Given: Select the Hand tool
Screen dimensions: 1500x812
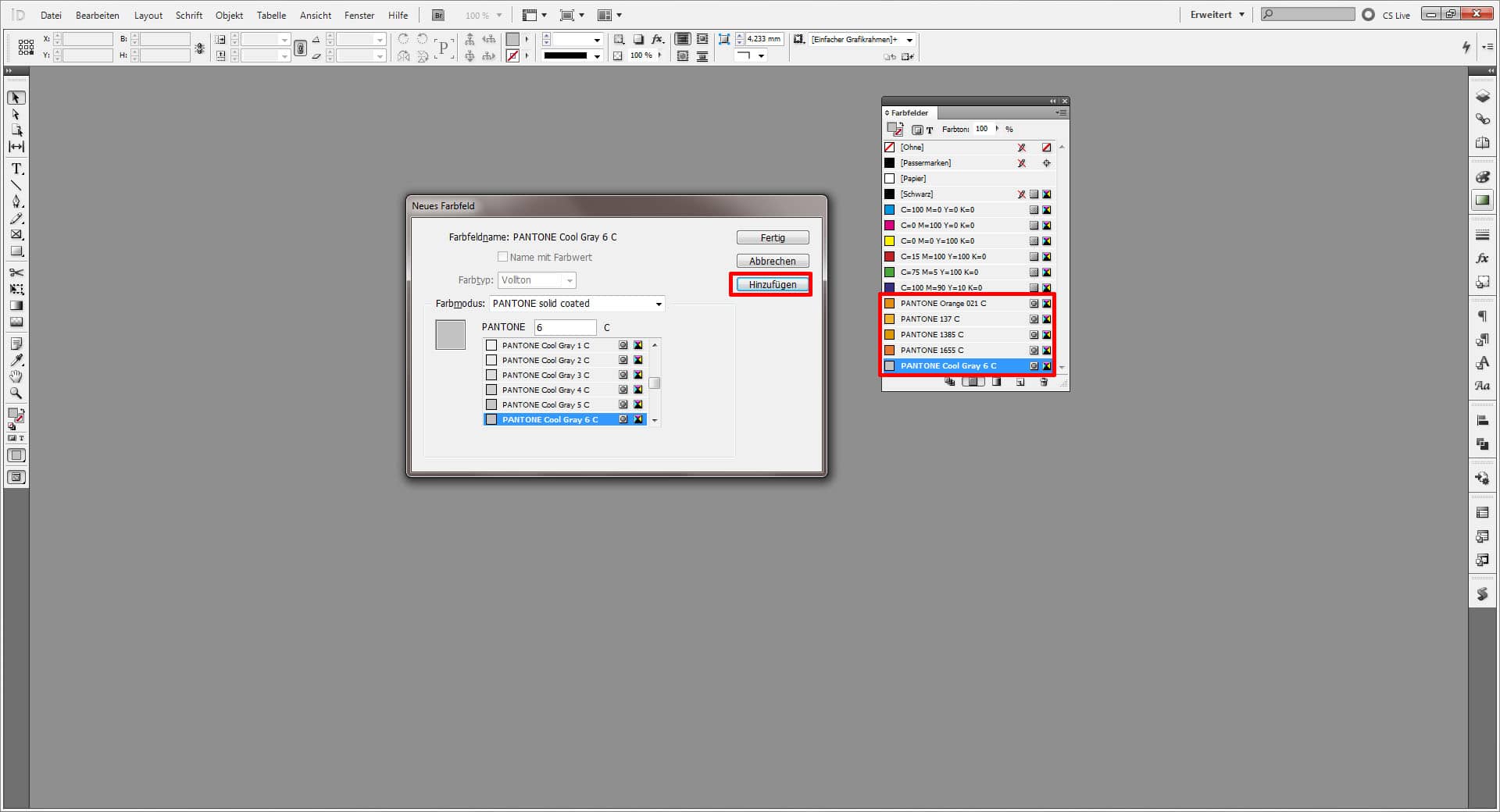Looking at the screenshot, I should (16, 377).
